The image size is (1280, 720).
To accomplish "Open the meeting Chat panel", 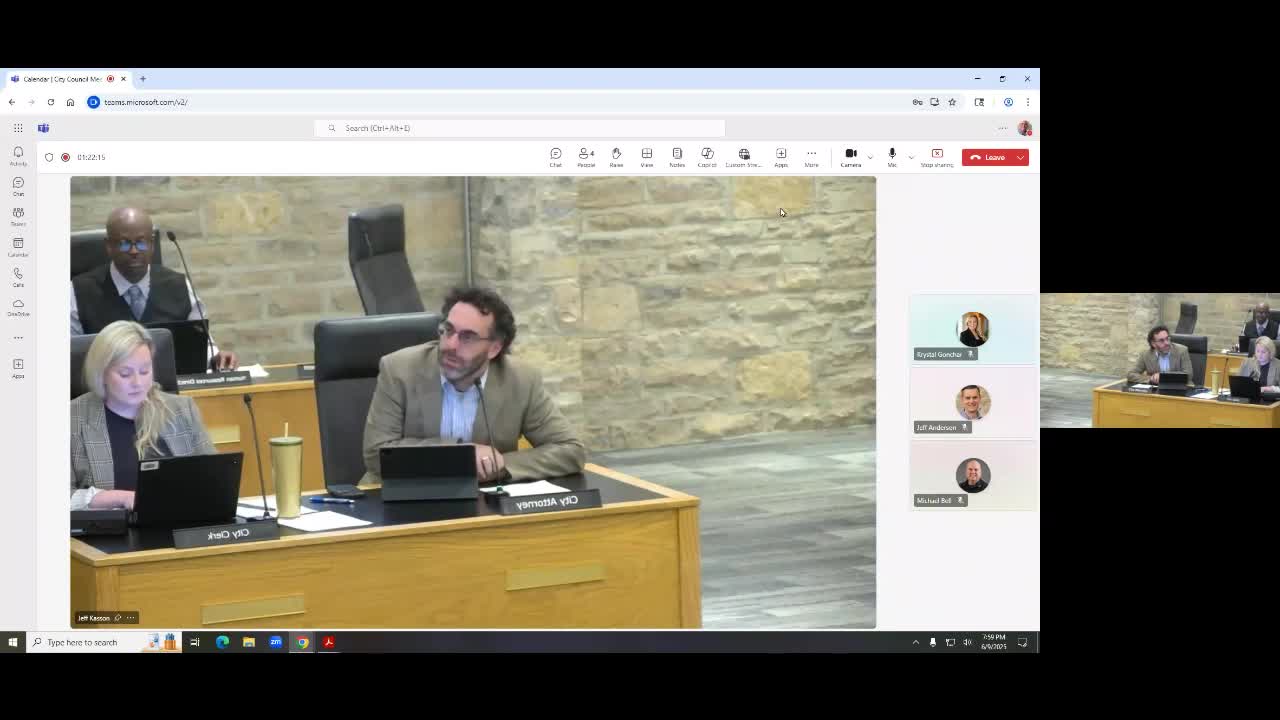I will [555, 156].
